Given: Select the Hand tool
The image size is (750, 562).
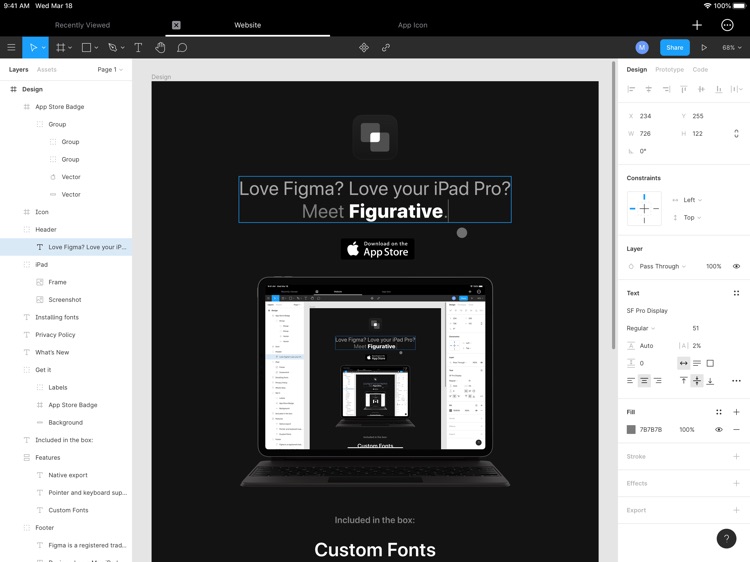Looking at the screenshot, I should tap(160, 47).
